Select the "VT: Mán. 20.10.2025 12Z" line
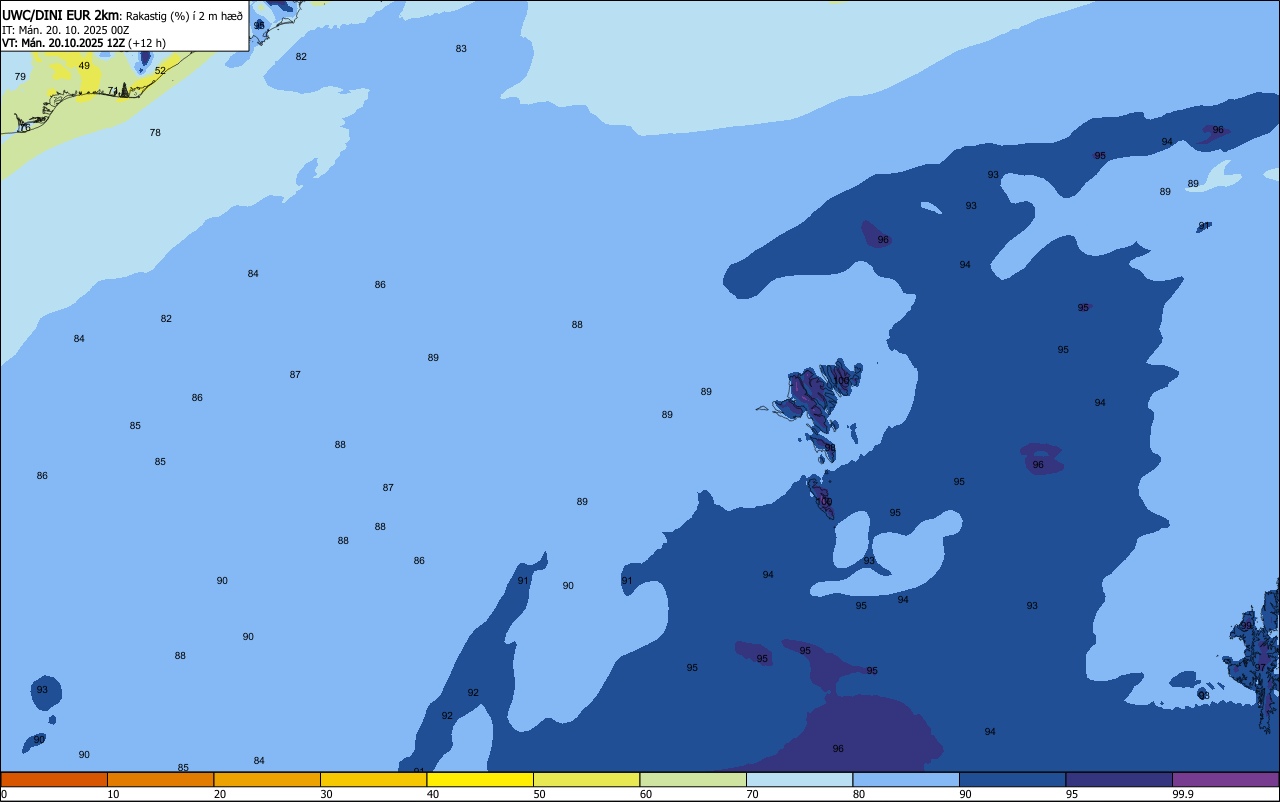The image size is (1280, 802). pyautogui.click(x=63, y=43)
